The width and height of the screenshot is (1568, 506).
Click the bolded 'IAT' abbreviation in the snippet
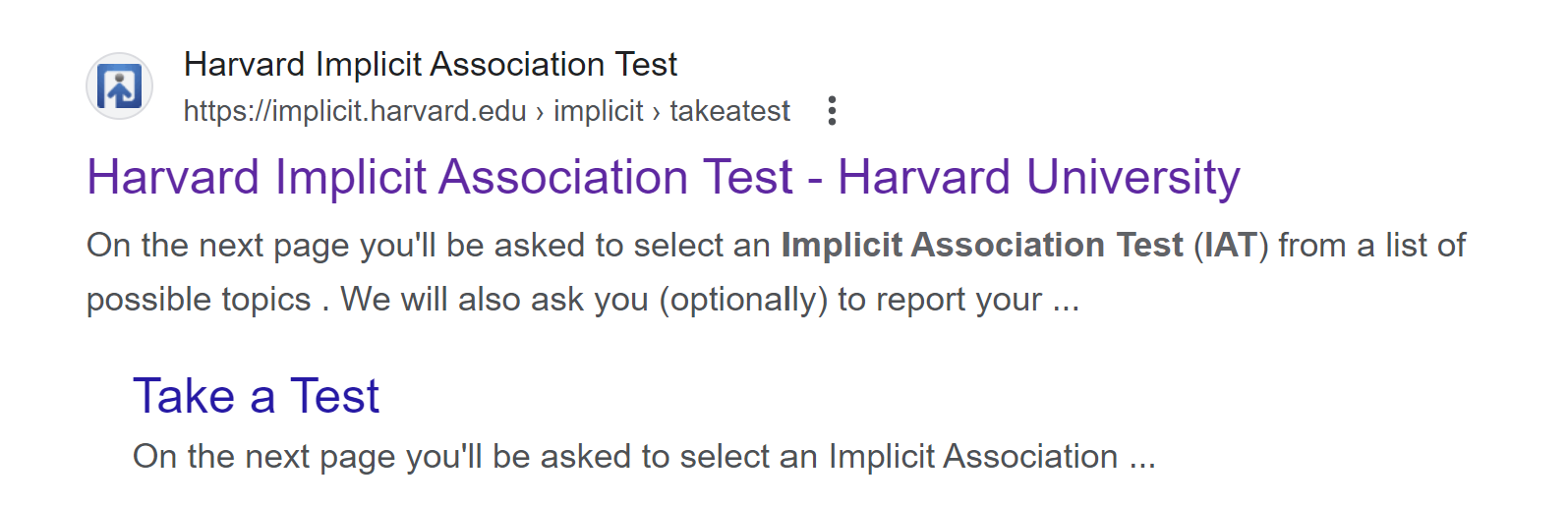1231,245
